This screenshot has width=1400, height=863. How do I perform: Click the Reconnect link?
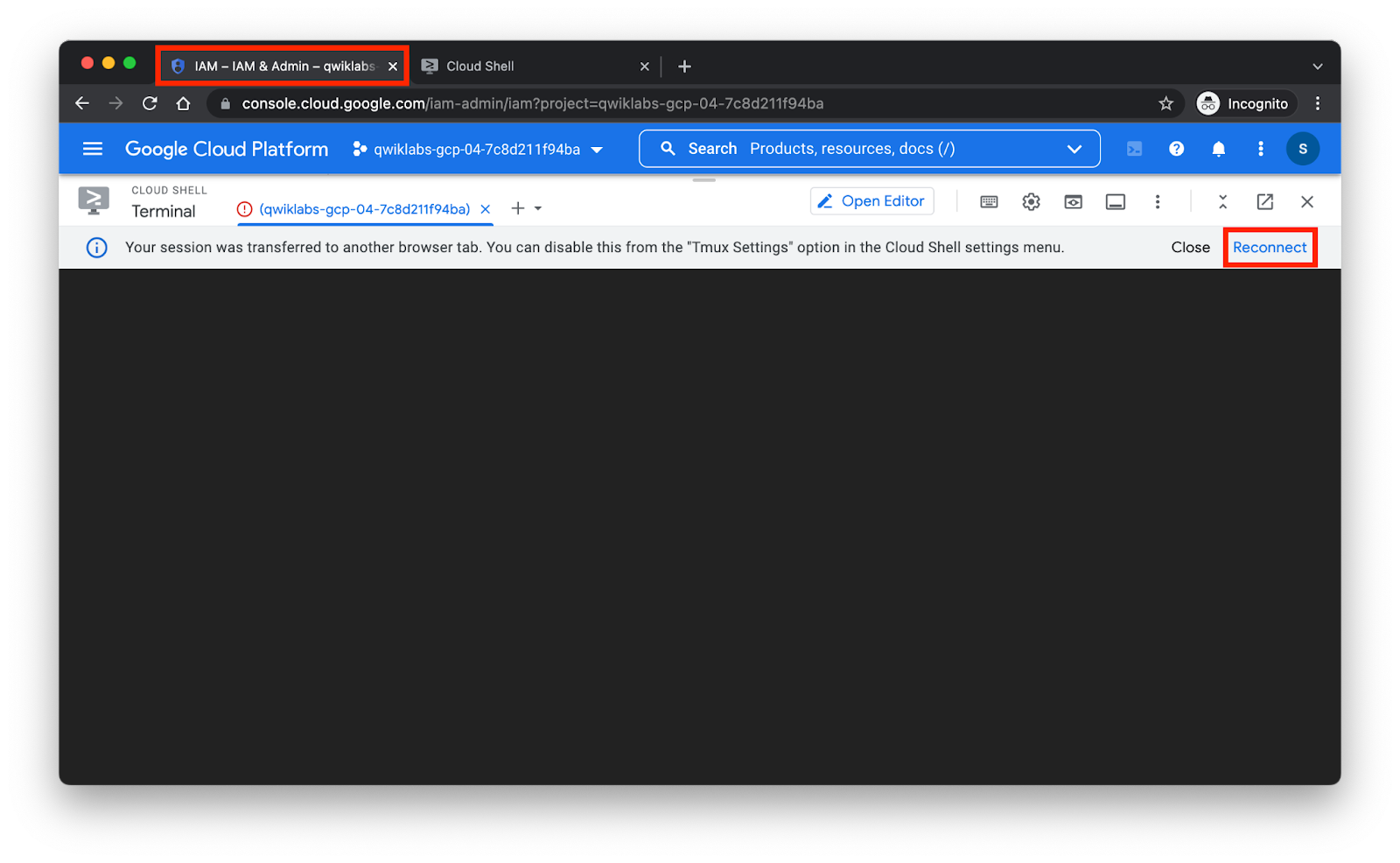pos(1269,248)
